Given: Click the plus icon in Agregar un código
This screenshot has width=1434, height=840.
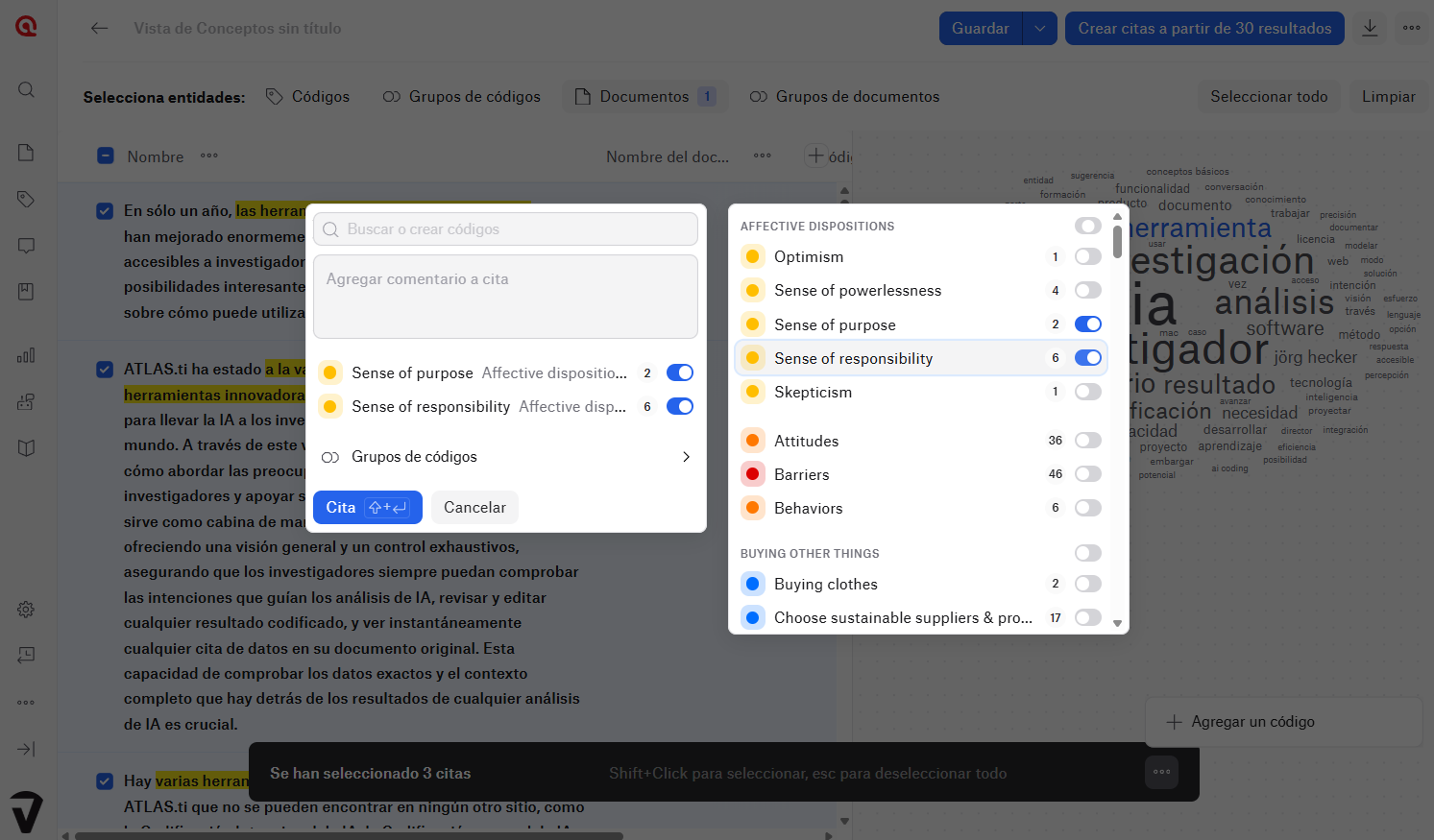Looking at the screenshot, I should [x=1174, y=722].
